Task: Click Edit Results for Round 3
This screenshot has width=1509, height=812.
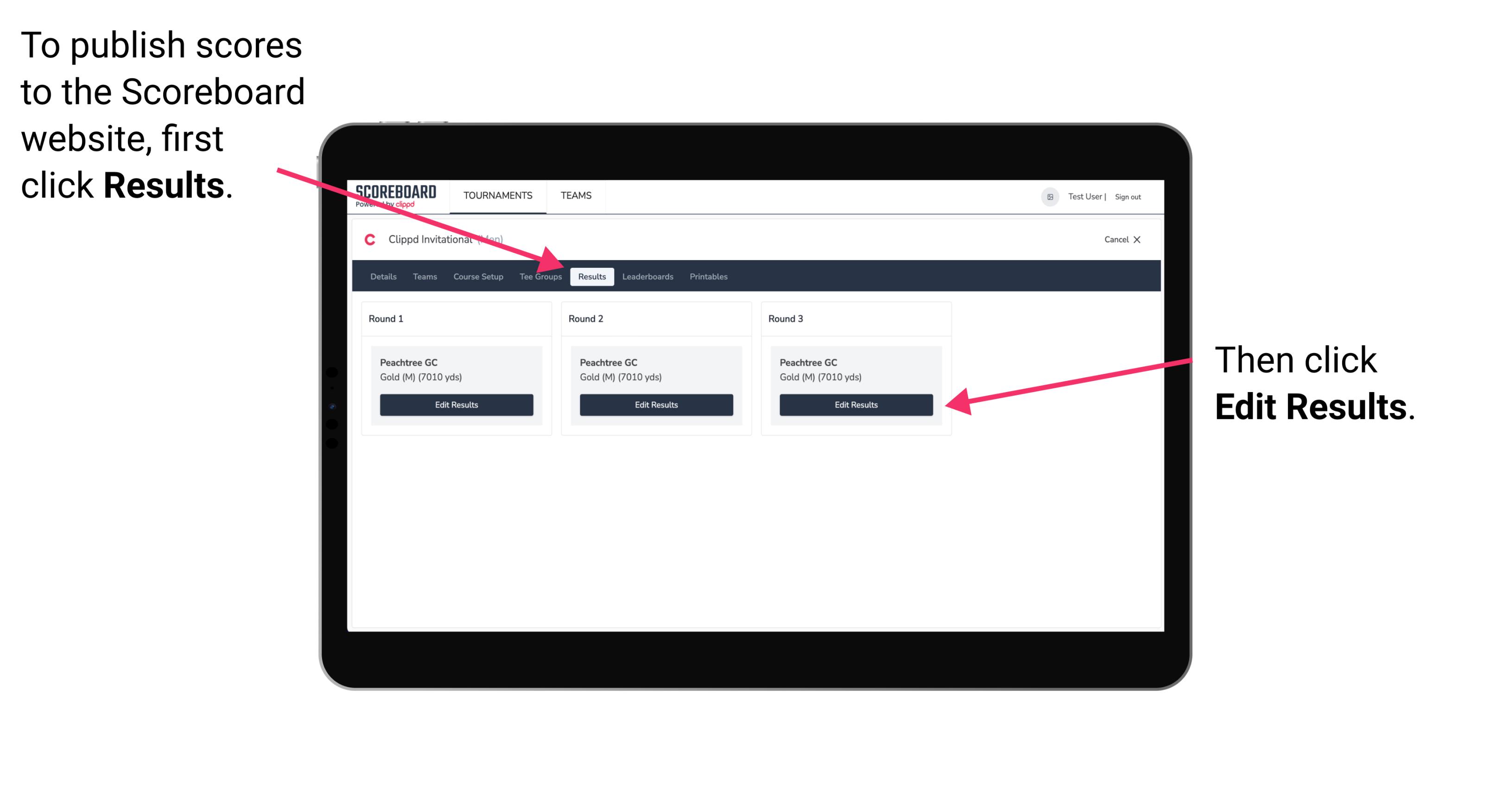Action: click(856, 404)
